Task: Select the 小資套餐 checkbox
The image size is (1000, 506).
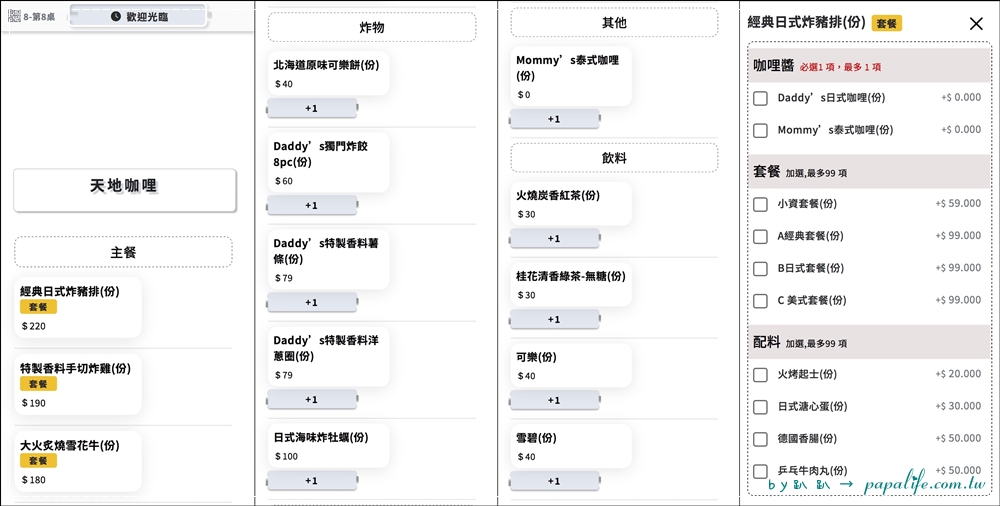Action: pos(760,204)
